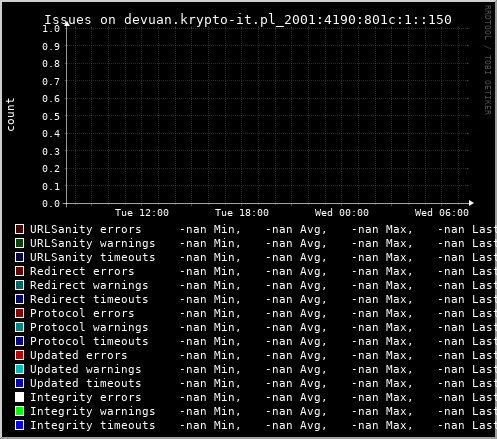
Task: Click the 0.5 value on the y-axis
Action: point(51,116)
